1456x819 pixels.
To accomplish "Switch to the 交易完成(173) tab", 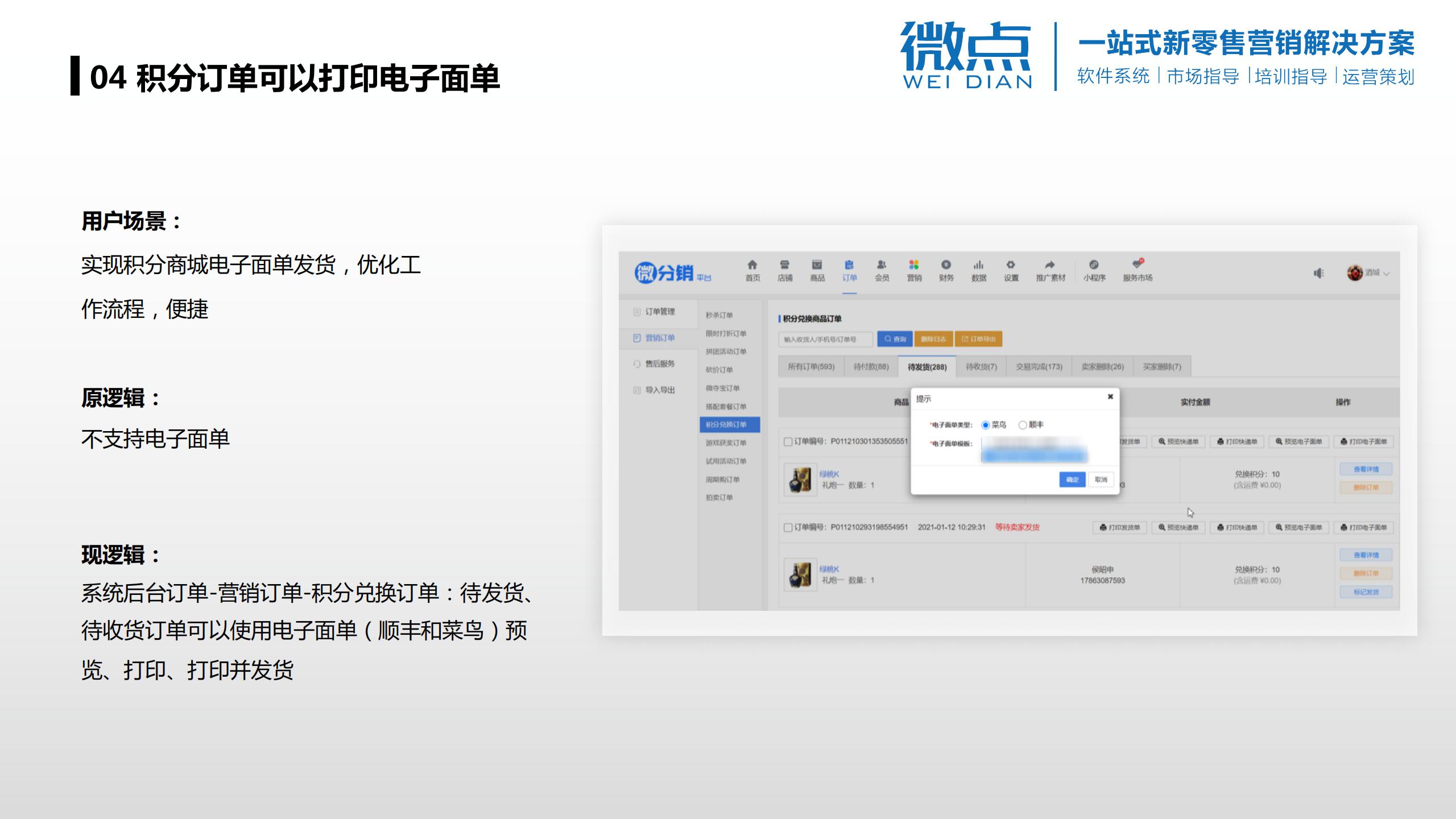I will click(x=1039, y=367).
